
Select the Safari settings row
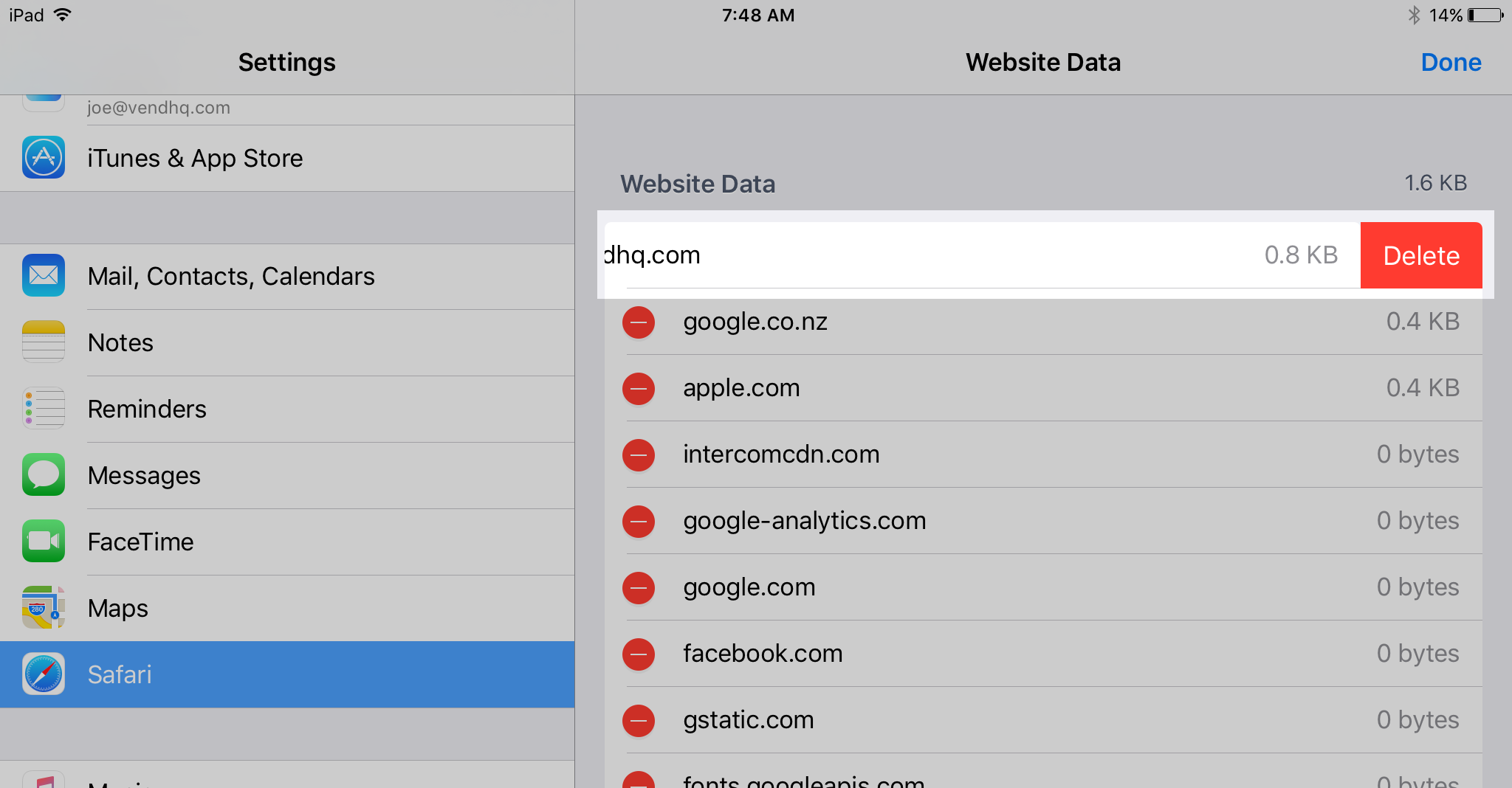[287, 674]
